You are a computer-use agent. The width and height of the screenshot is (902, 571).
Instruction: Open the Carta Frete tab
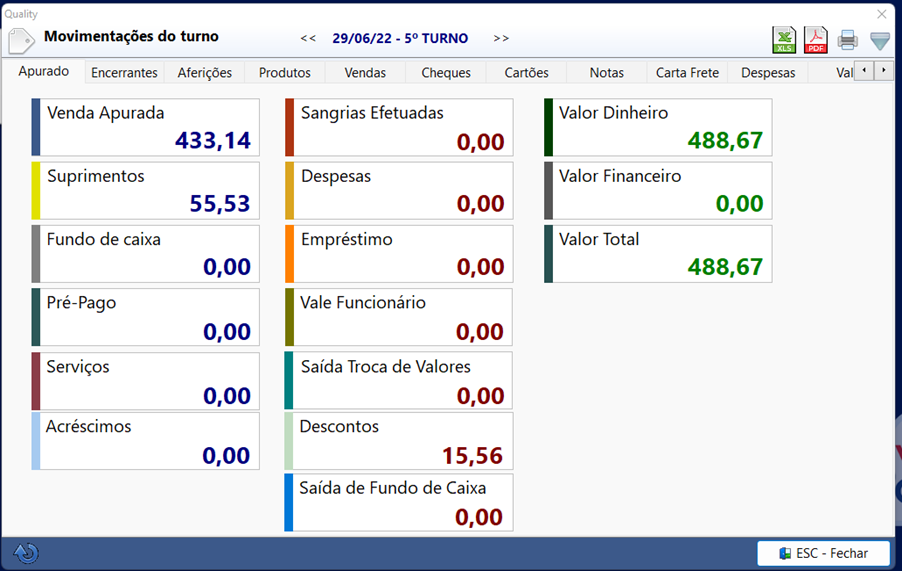[x=687, y=72]
